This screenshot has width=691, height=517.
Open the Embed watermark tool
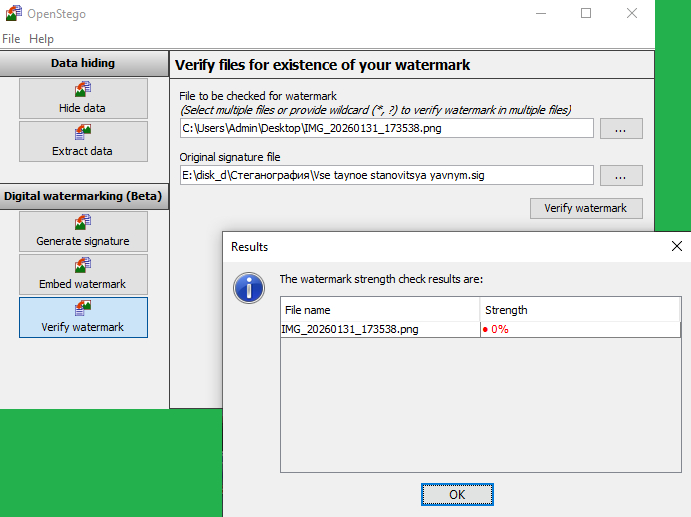click(x=83, y=274)
